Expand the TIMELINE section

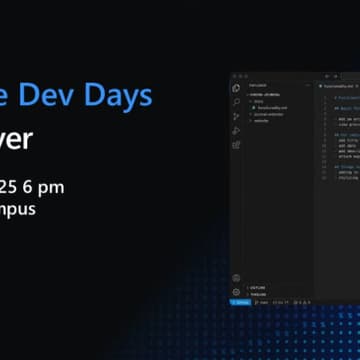(257, 294)
